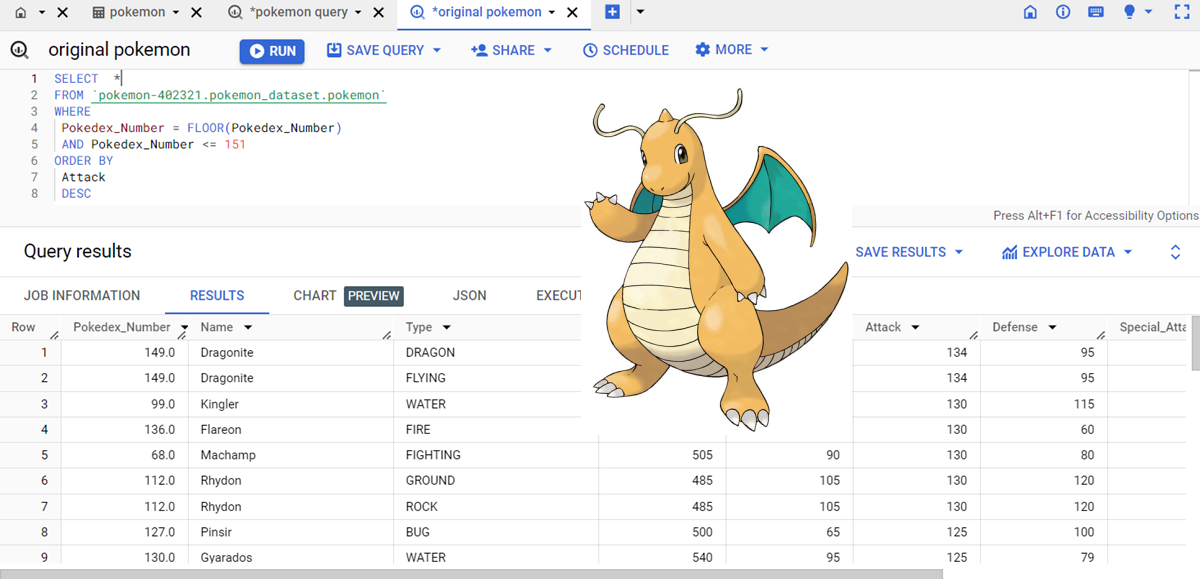Click the vertical results scrollbar
1200x579 pixels.
tap(1193, 344)
